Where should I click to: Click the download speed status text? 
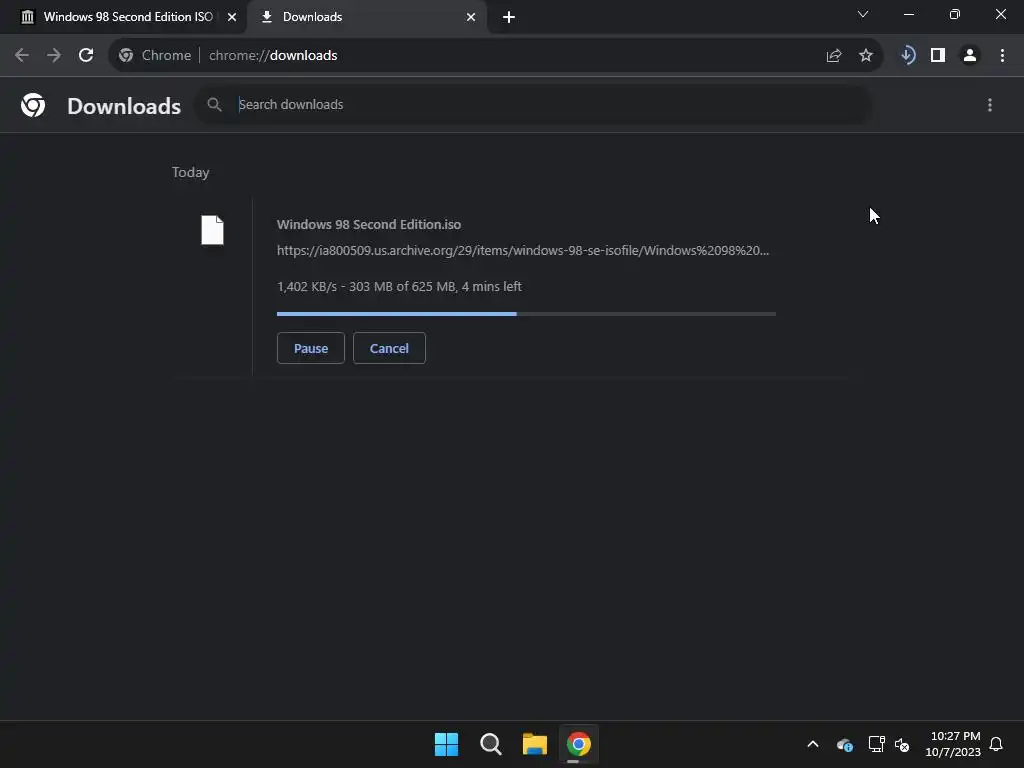[399, 287]
